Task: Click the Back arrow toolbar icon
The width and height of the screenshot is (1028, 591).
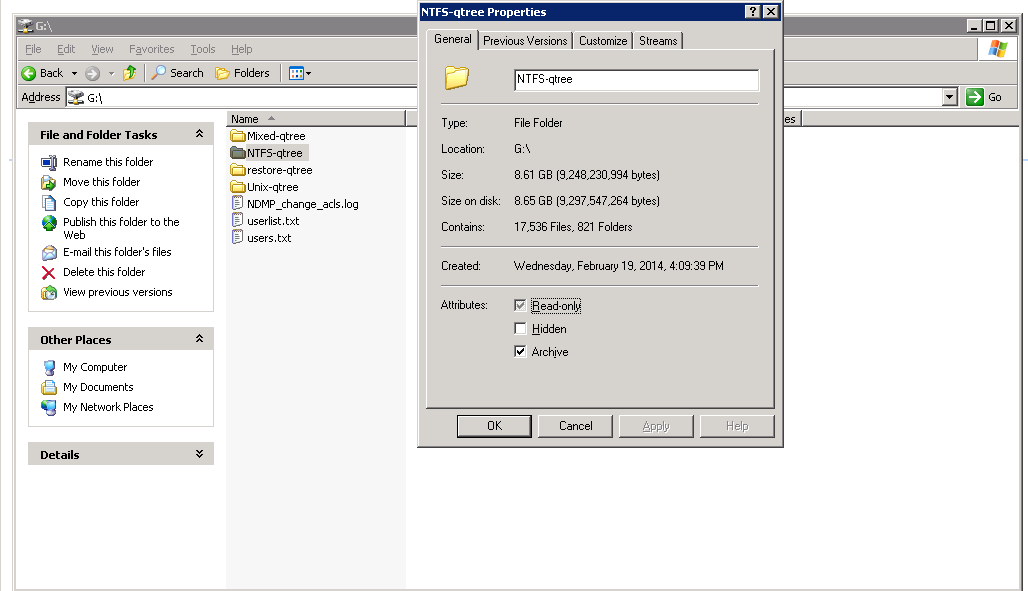Action: click(30, 73)
